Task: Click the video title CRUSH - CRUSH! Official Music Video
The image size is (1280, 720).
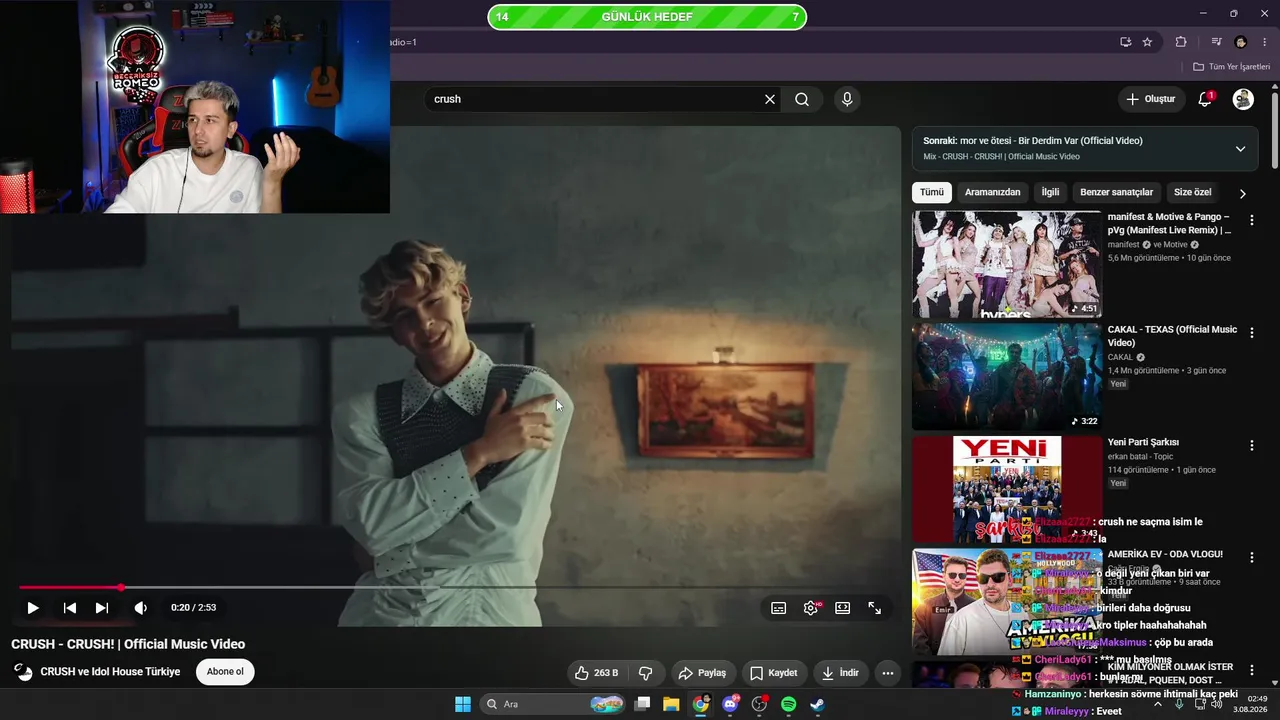Action: click(x=128, y=644)
